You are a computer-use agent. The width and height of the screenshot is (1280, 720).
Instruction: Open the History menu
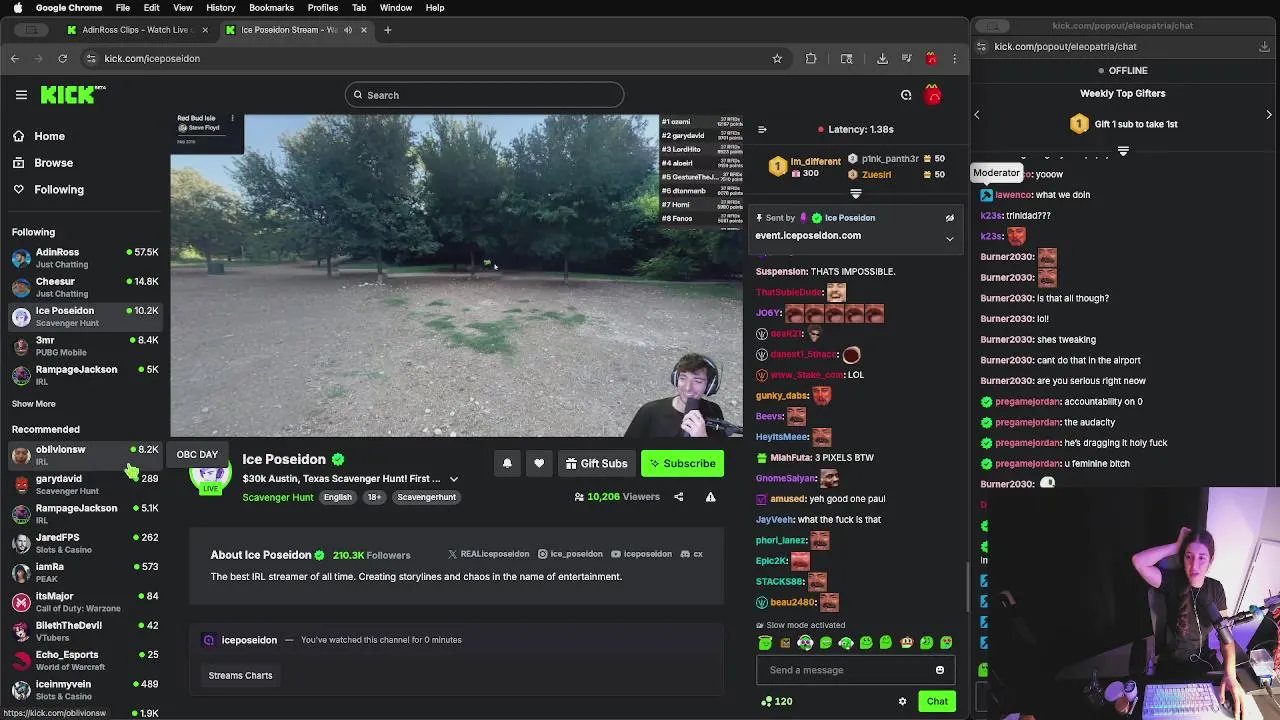click(x=220, y=8)
